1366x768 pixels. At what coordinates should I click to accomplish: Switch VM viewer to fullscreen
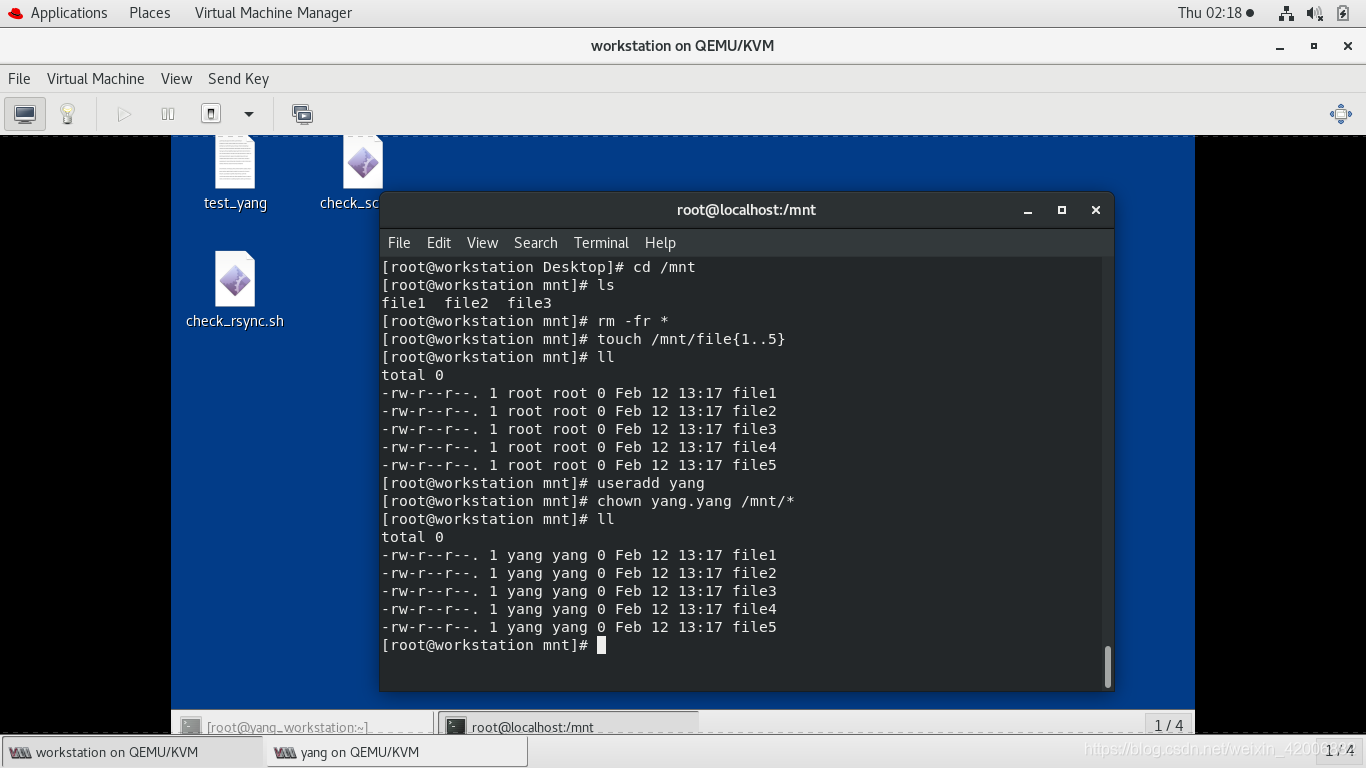click(x=1341, y=114)
